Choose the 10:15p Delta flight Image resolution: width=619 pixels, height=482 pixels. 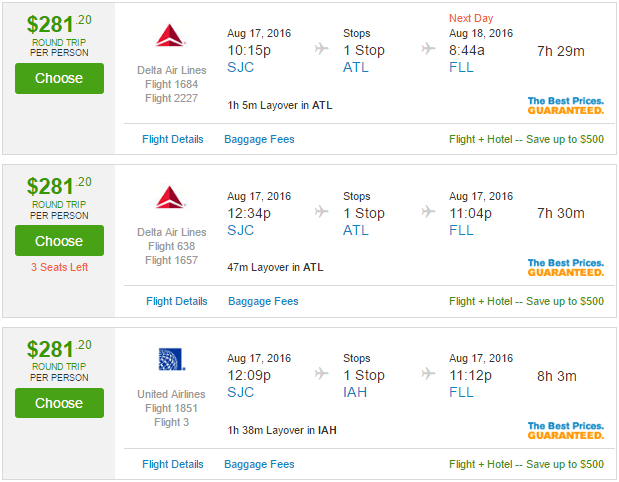[x=60, y=79]
